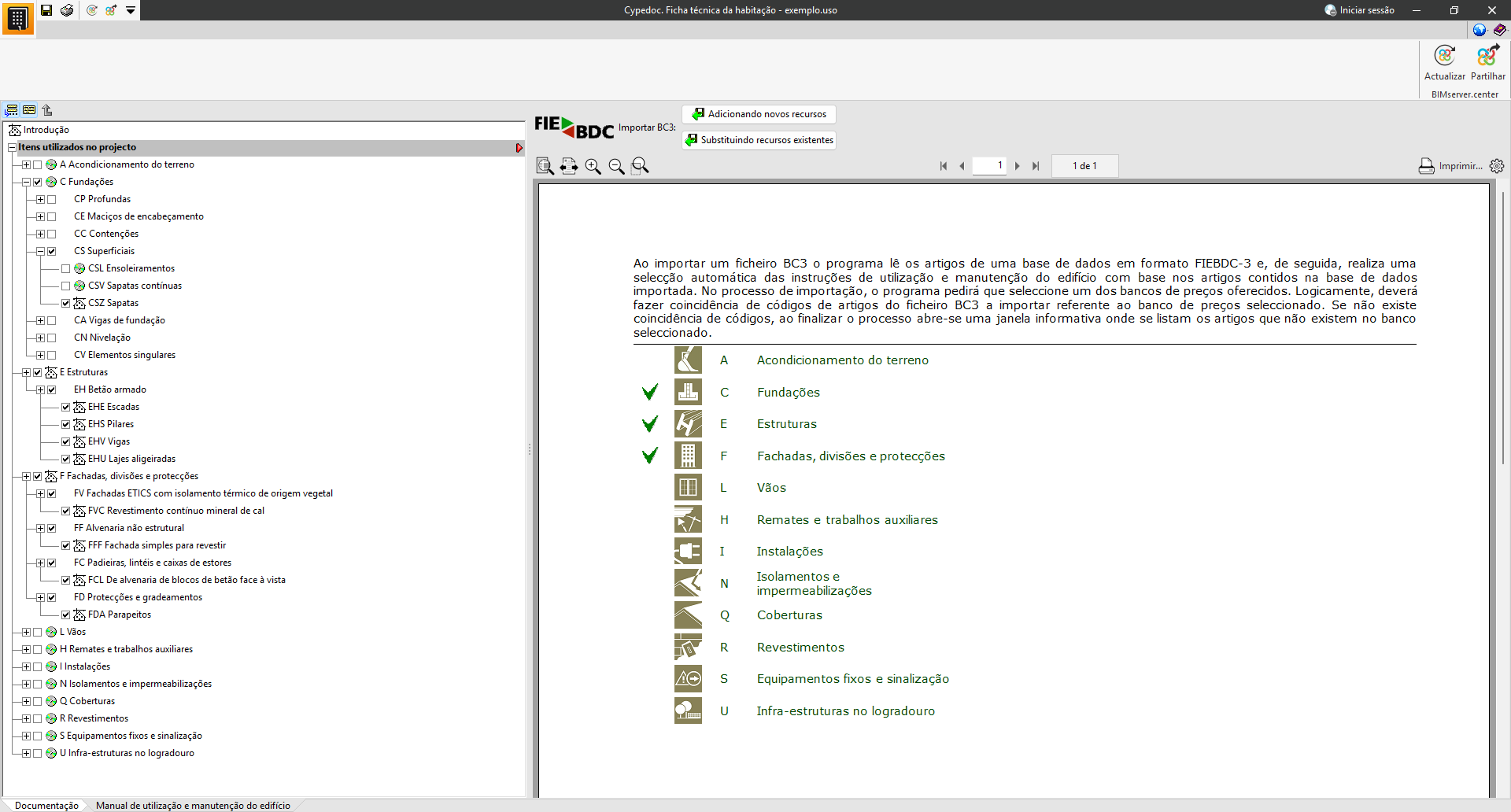Image resolution: width=1511 pixels, height=812 pixels.
Task: Click the up-level arrow icon above the tree
Action: click(x=47, y=110)
